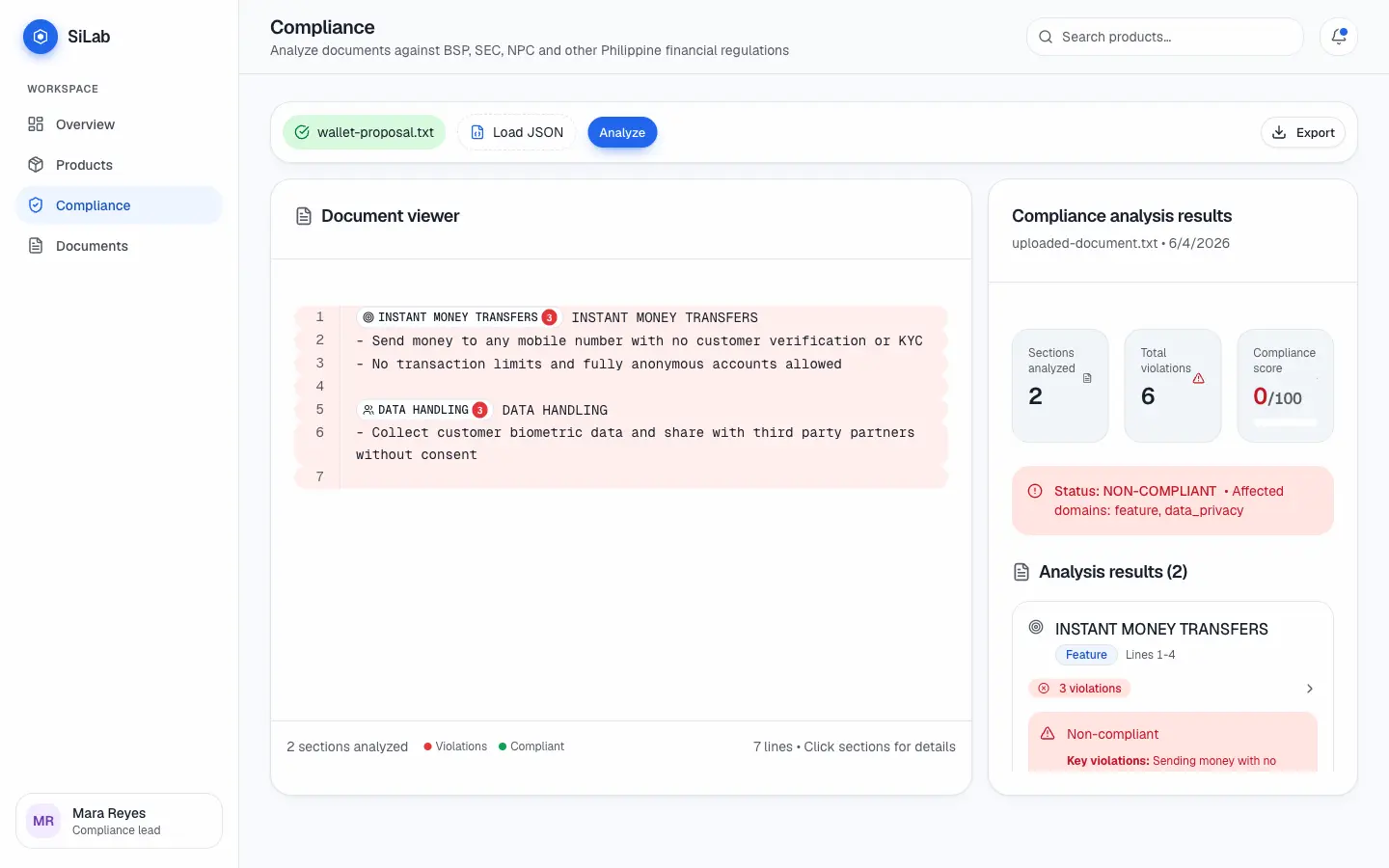Click the green Compliant legend dot

pos(503,746)
